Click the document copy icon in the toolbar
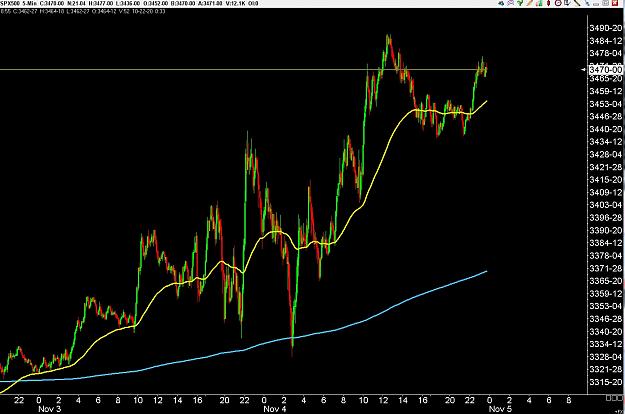The image size is (625, 414). (x=568, y=3)
